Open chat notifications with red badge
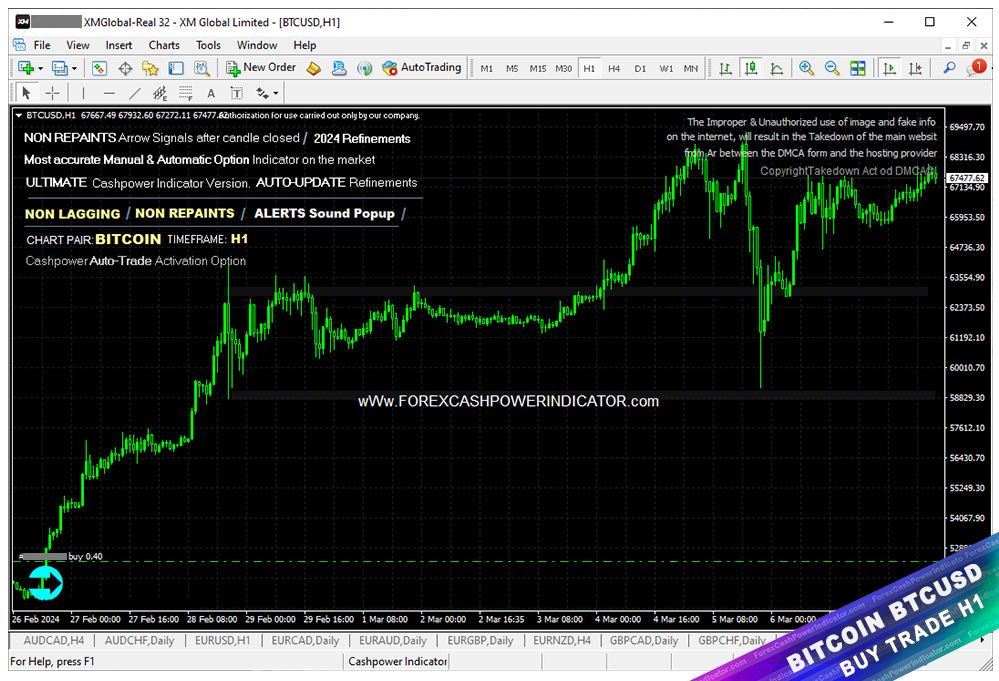999x681 pixels. pos(975,67)
